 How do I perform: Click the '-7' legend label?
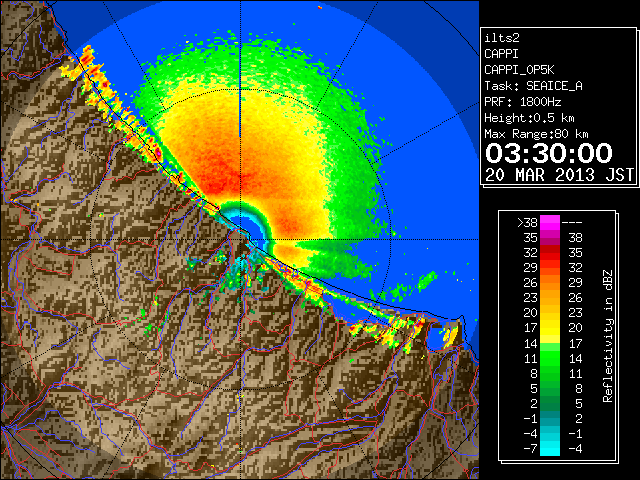[x=530, y=448]
